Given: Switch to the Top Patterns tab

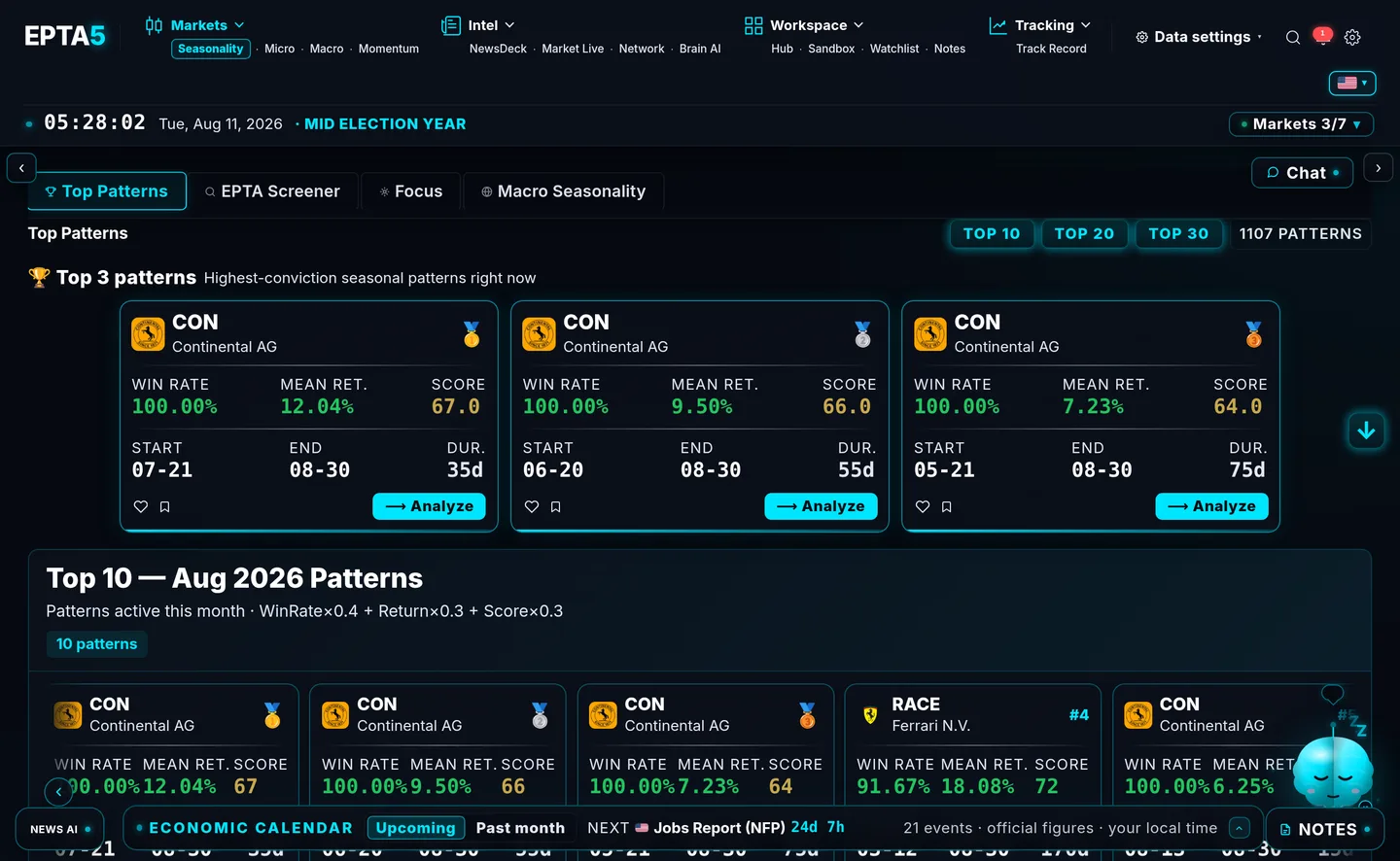Looking at the screenshot, I should click(107, 191).
